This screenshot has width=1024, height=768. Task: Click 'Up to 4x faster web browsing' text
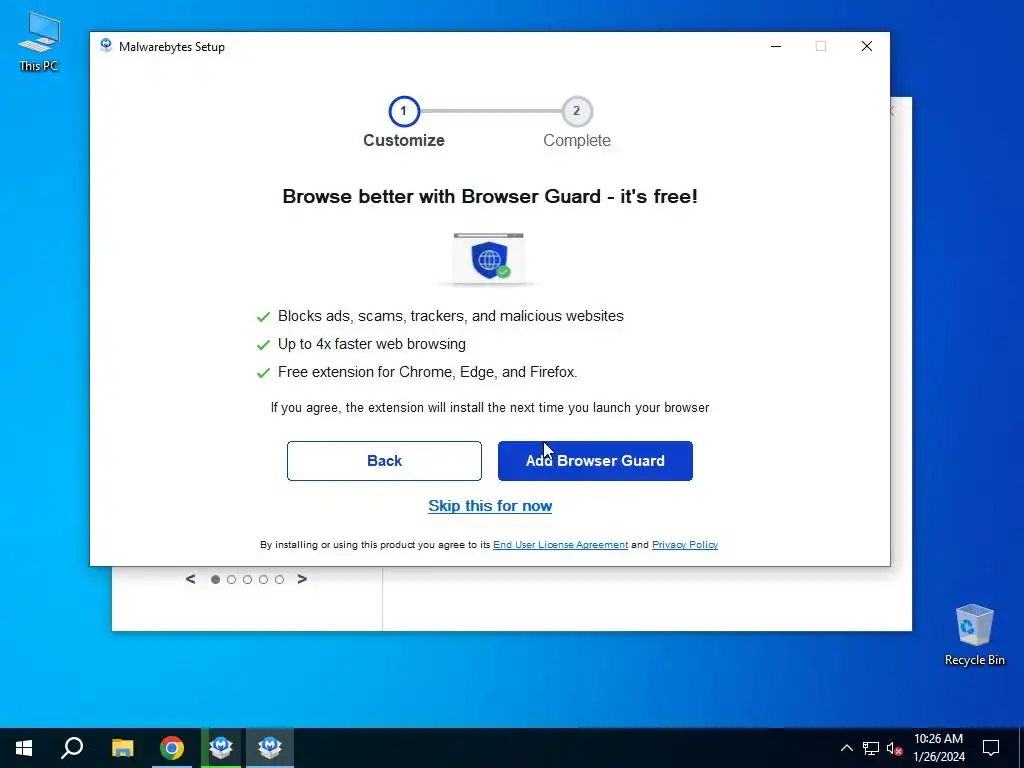pos(372,344)
